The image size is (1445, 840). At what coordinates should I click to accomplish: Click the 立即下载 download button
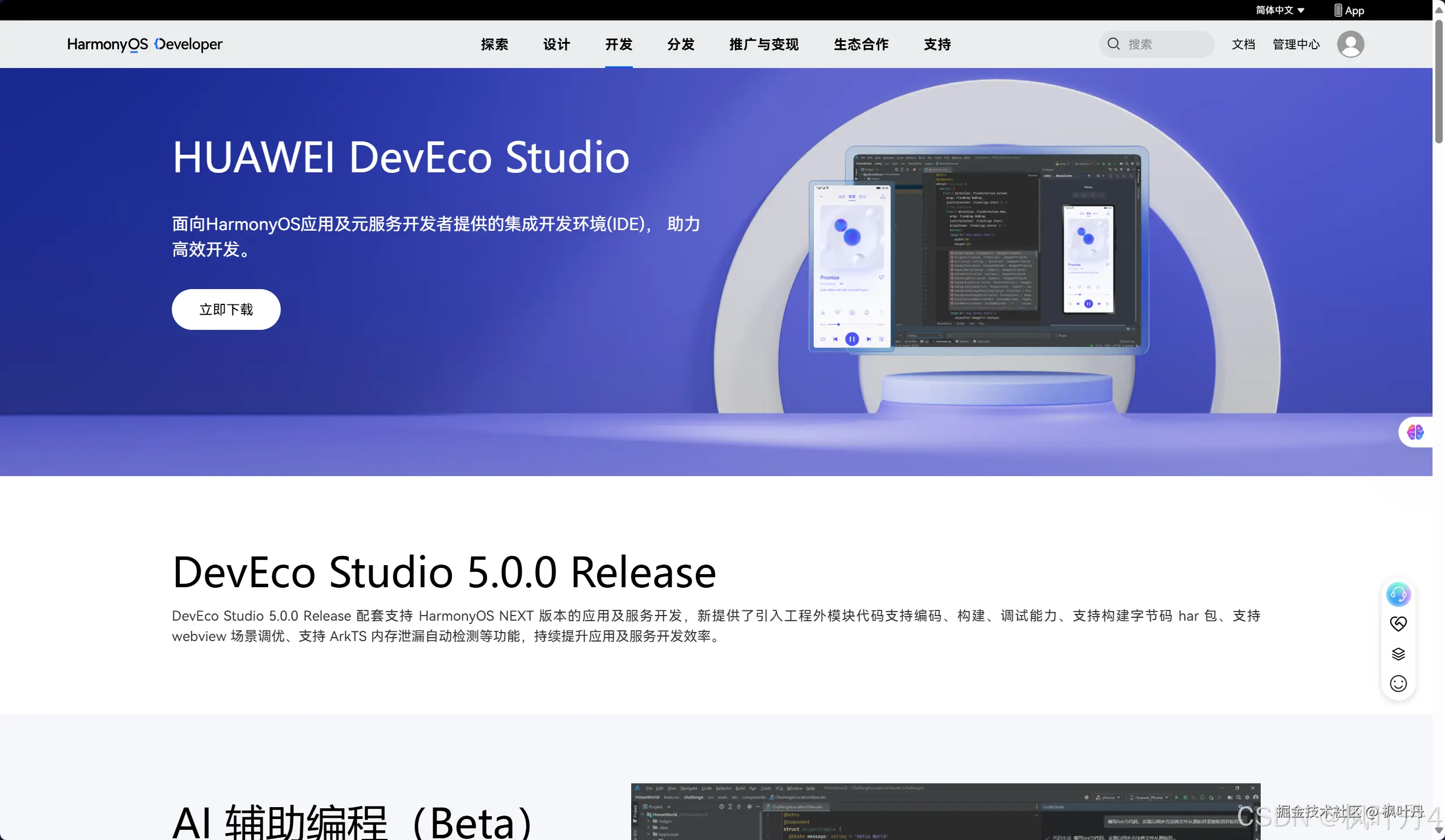coord(226,309)
